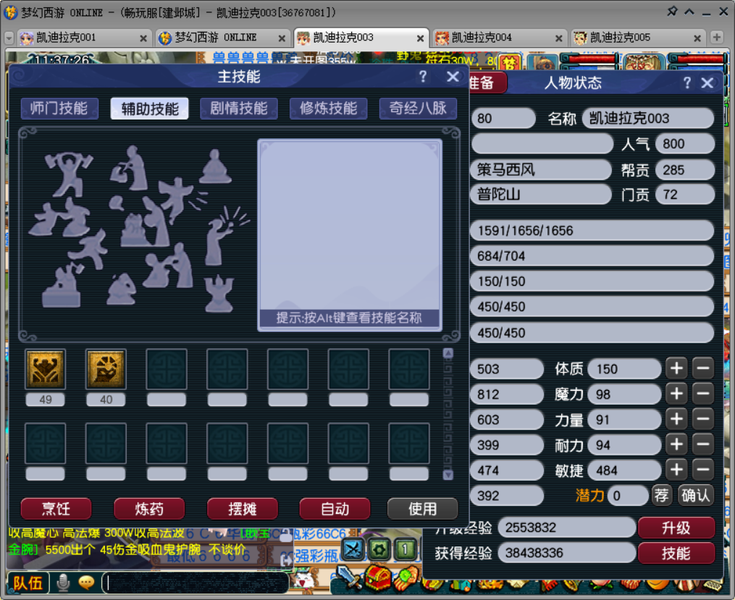Select the 辅助技能 tab

[x=150, y=109]
